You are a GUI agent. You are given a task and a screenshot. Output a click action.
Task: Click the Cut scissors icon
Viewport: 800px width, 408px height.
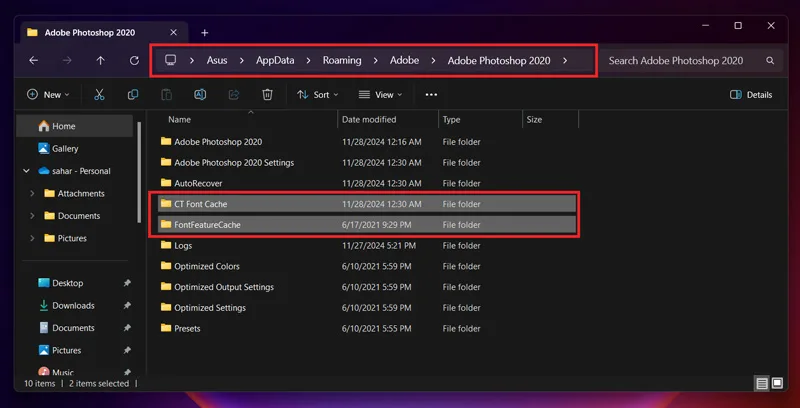(x=99, y=94)
